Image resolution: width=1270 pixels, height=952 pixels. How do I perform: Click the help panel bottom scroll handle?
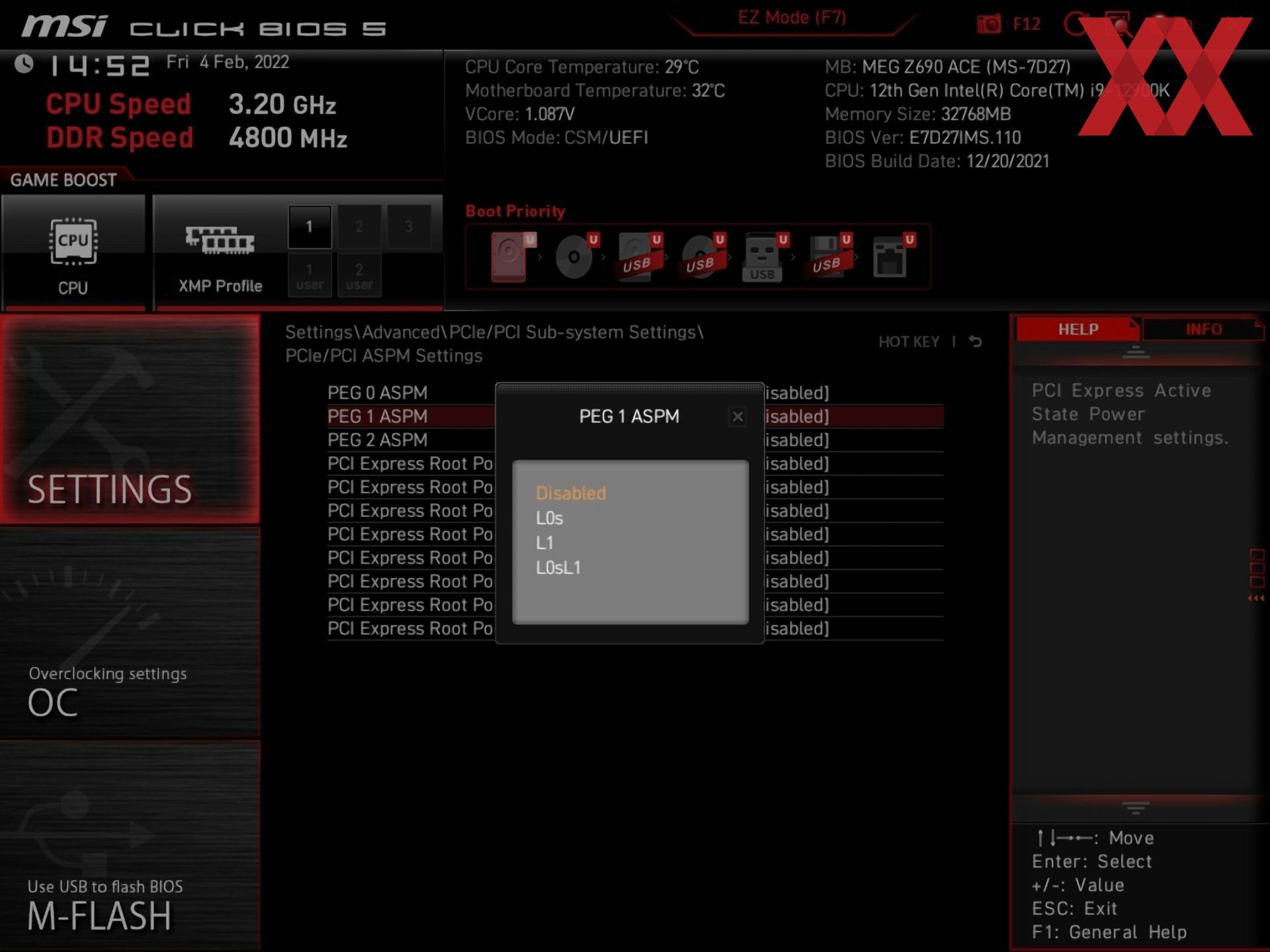click(1136, 808)
